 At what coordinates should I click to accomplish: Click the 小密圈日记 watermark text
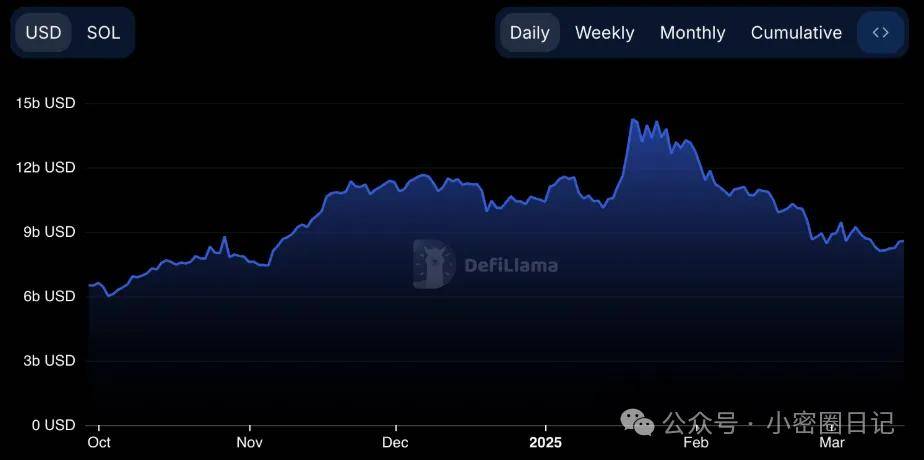click(x=831, y=422)
